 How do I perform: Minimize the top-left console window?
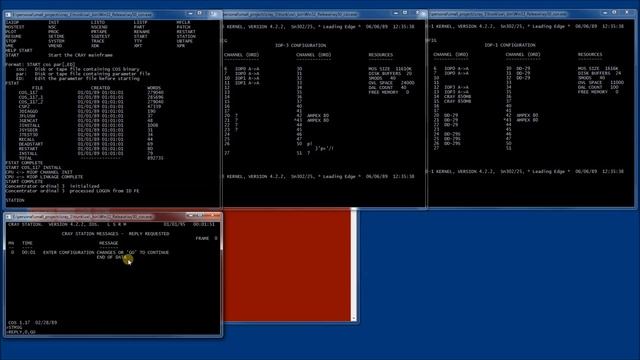point(191,14)
